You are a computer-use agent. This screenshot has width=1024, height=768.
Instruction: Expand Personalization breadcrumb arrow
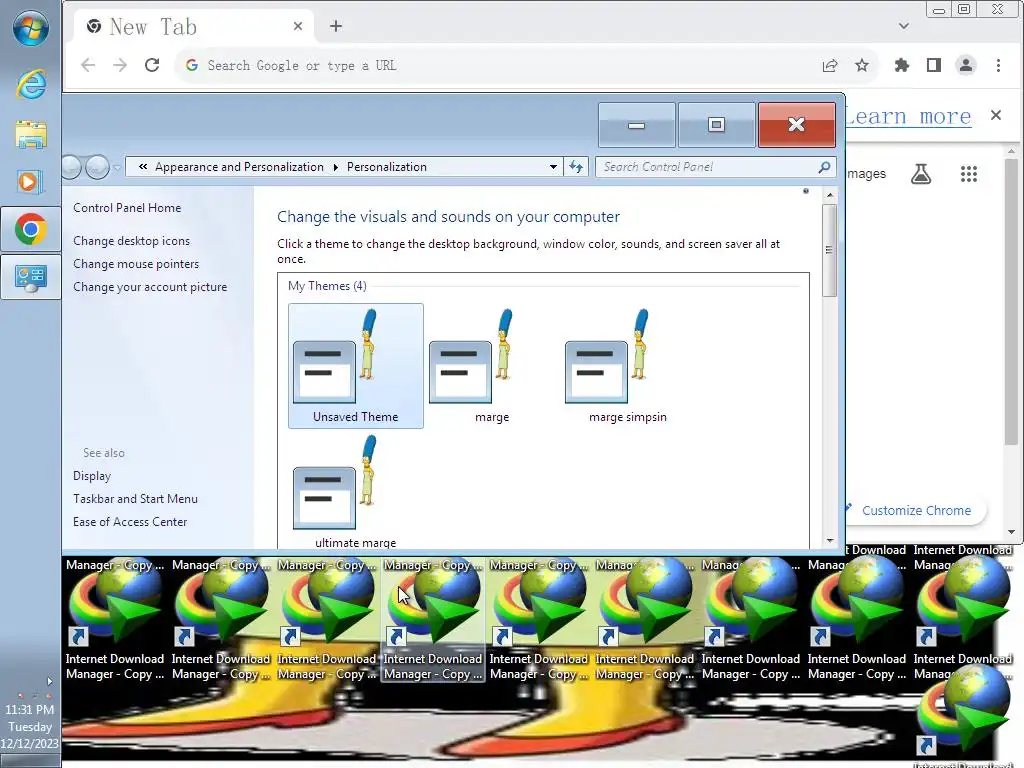pos(336,167)
